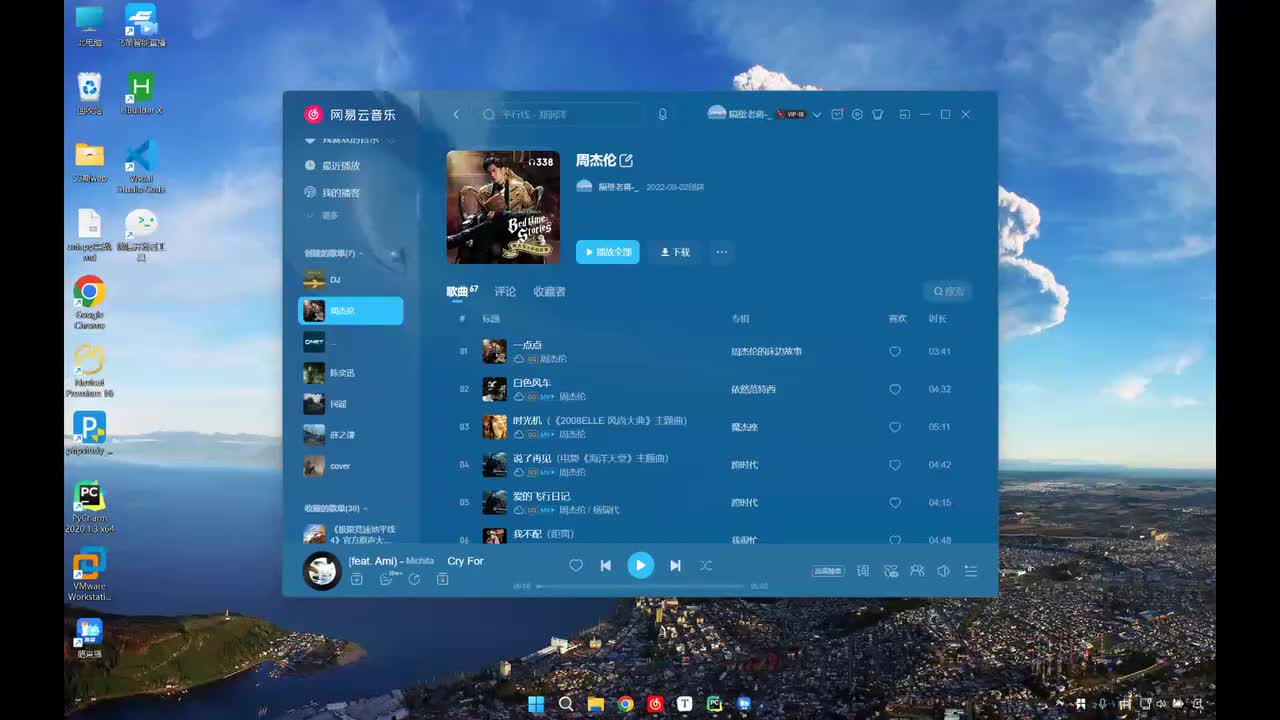
Task: Collapse the 创建的歌单 section
Action: [362, 253]
